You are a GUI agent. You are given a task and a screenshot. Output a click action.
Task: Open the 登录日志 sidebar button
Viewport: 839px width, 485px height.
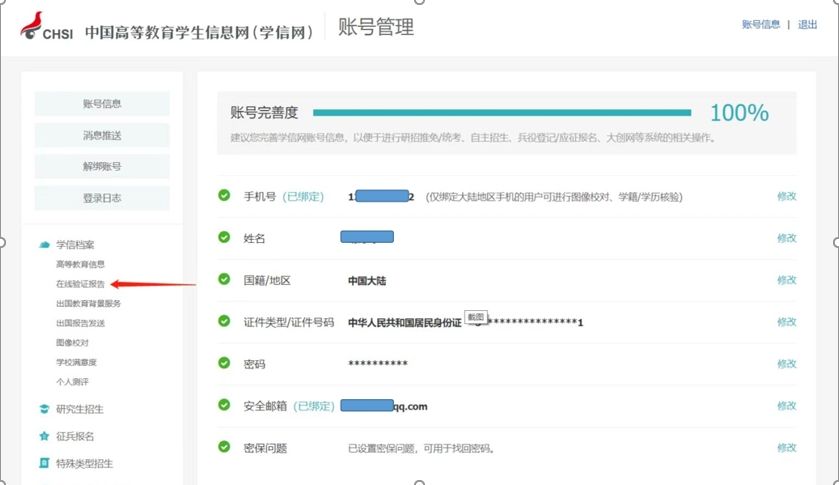pyautogui.click(x=102, y=198)
